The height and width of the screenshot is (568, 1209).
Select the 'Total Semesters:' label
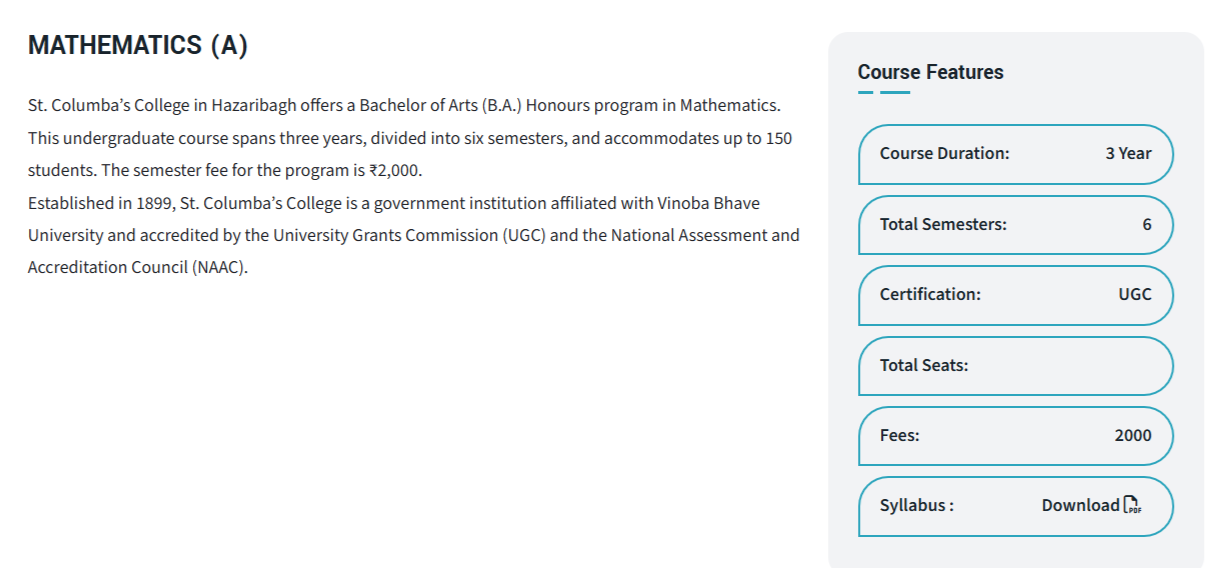click(943, 224)
